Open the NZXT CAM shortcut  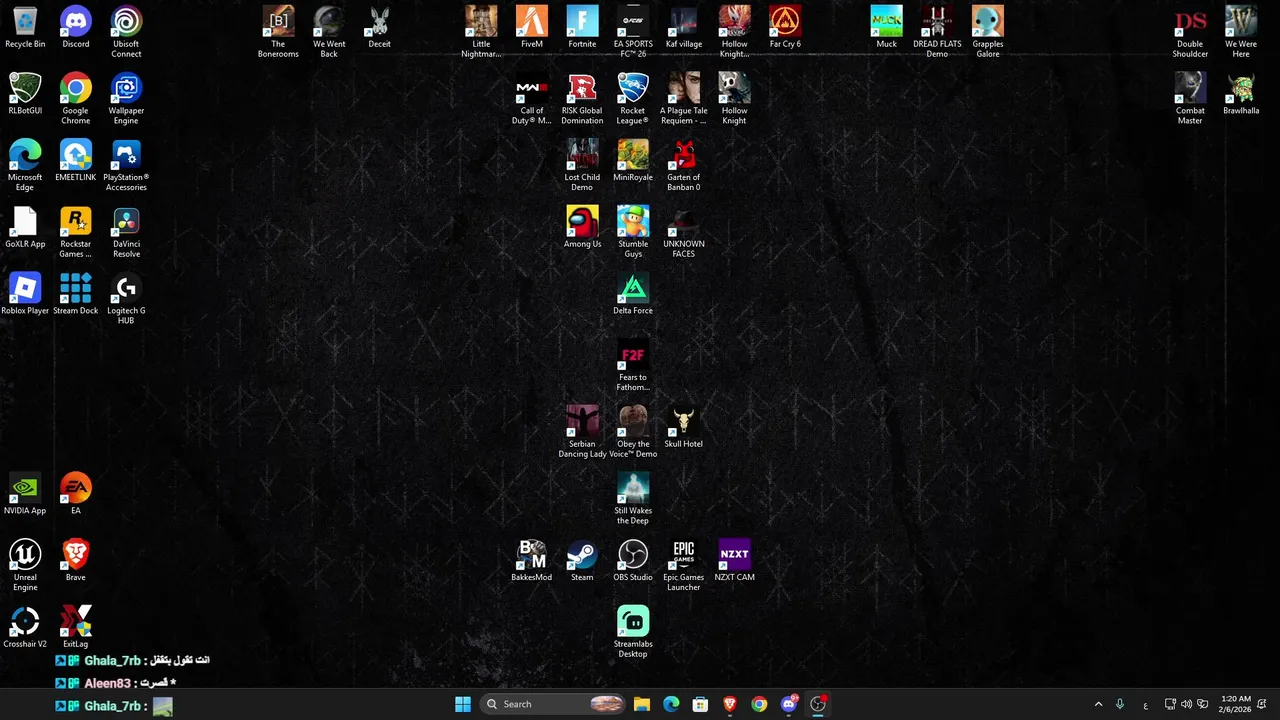coord(734,561)
